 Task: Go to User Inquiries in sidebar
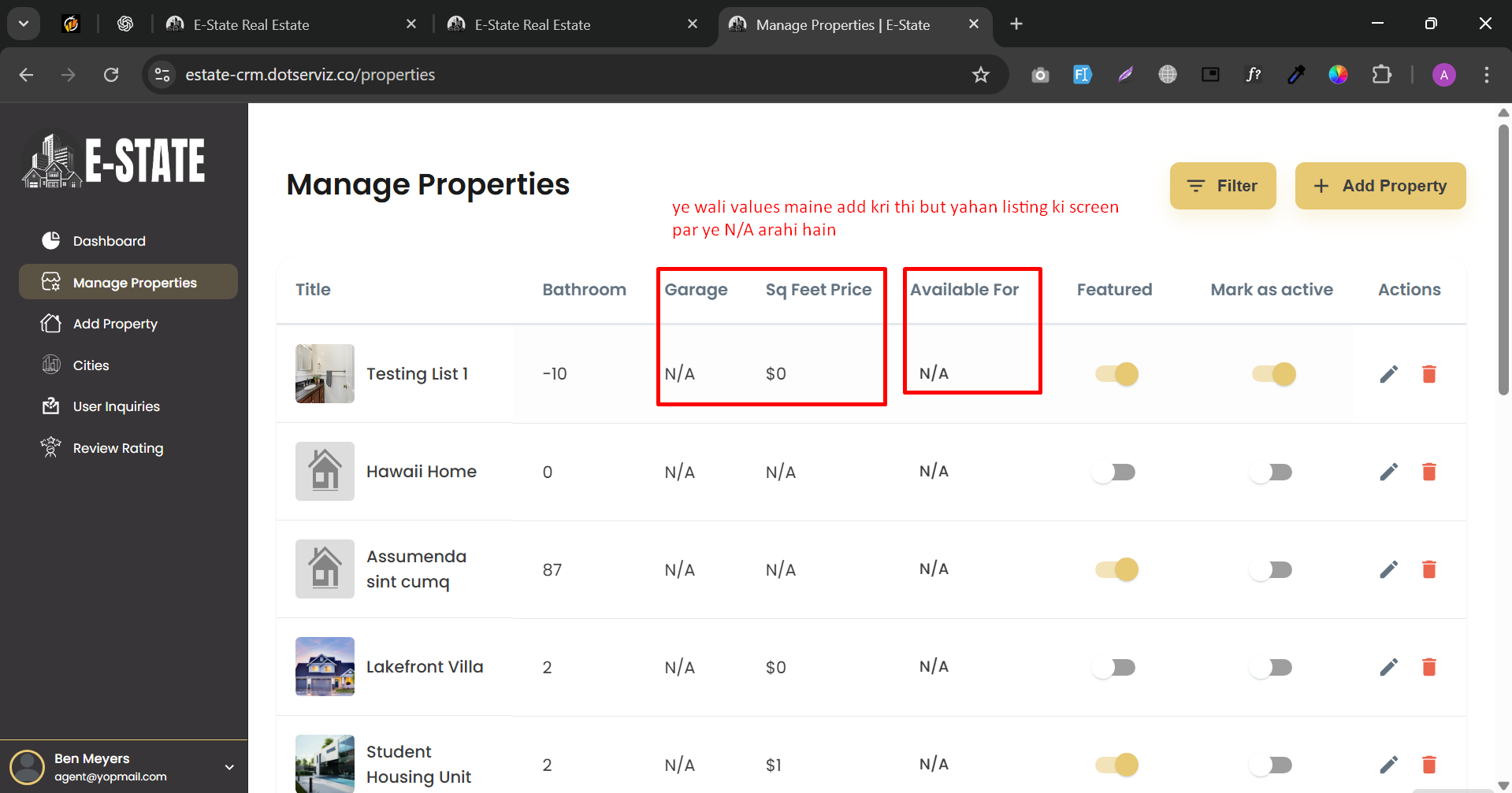[x=116, y=406]
